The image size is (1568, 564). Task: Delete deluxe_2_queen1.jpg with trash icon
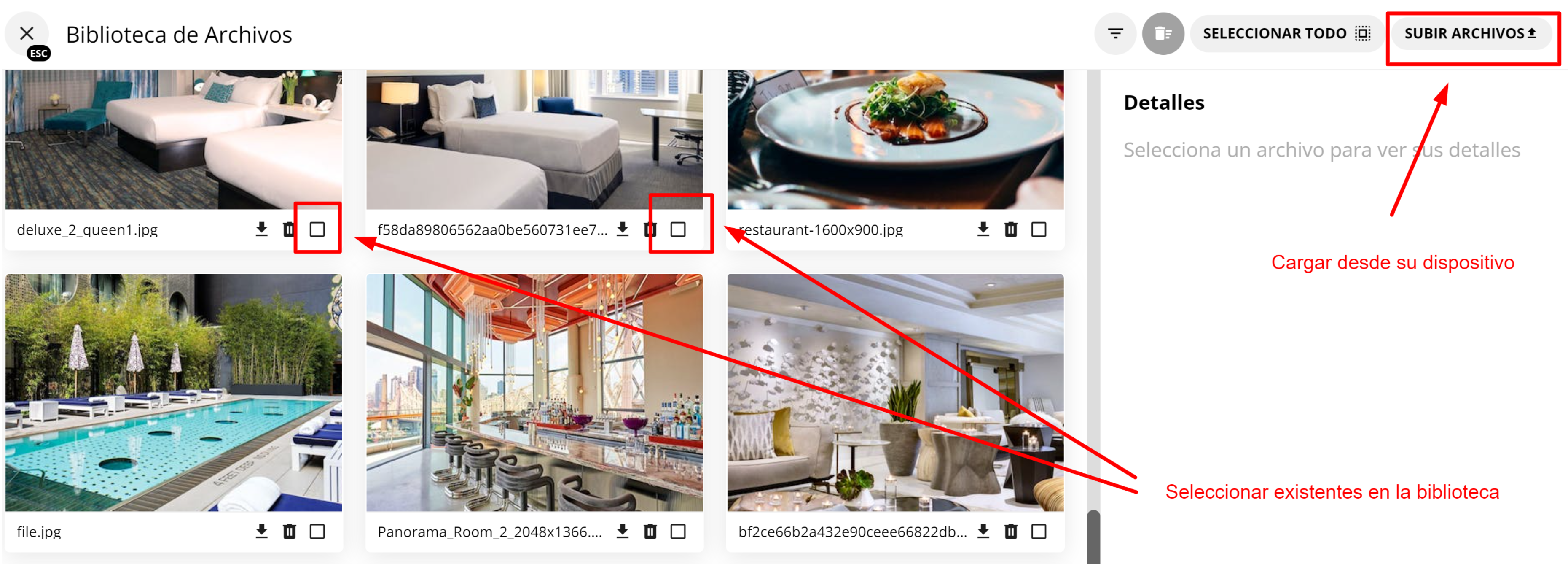tap(289, 229)
